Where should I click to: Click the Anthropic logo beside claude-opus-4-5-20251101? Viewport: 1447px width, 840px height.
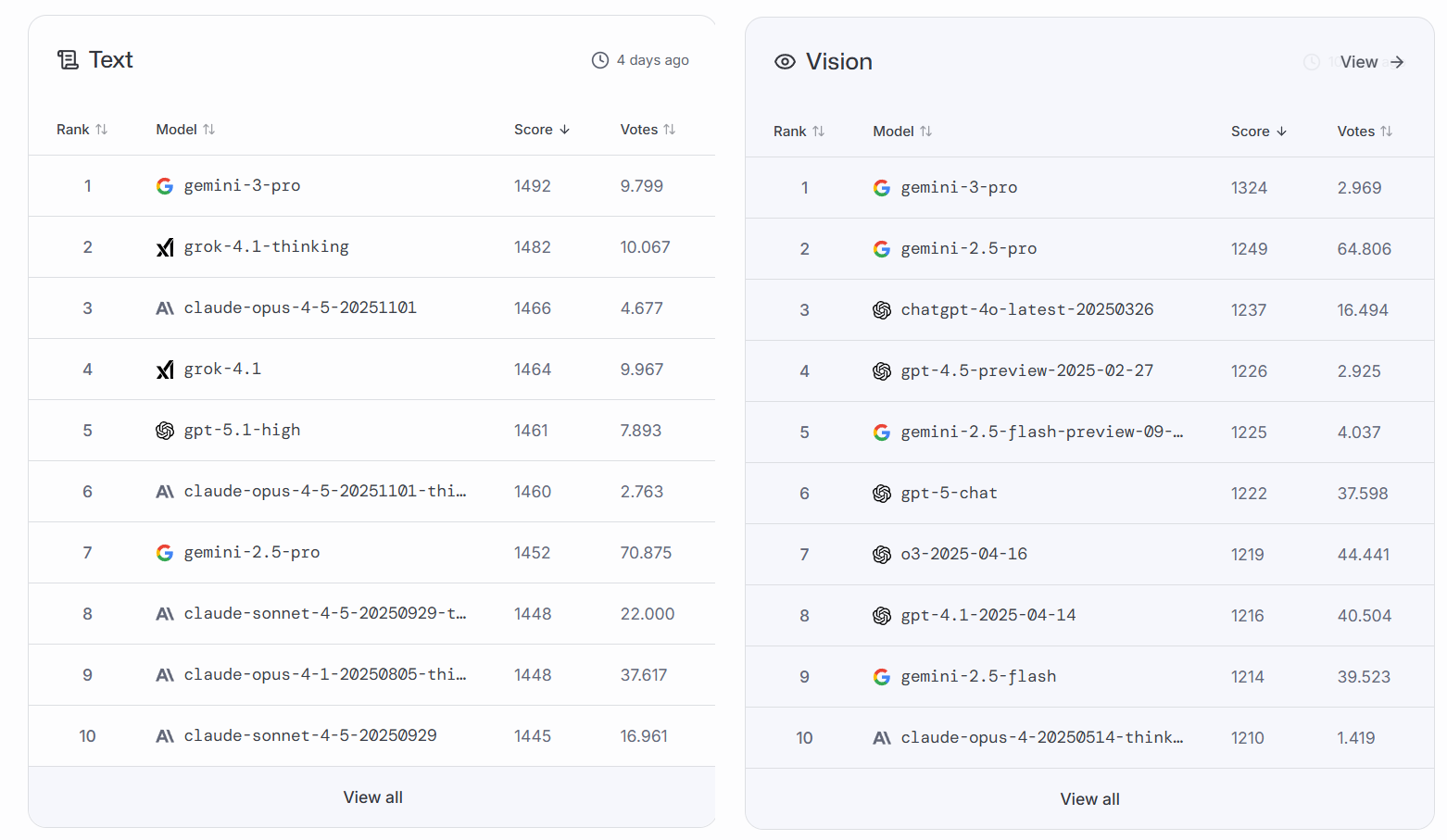(165, 308)
